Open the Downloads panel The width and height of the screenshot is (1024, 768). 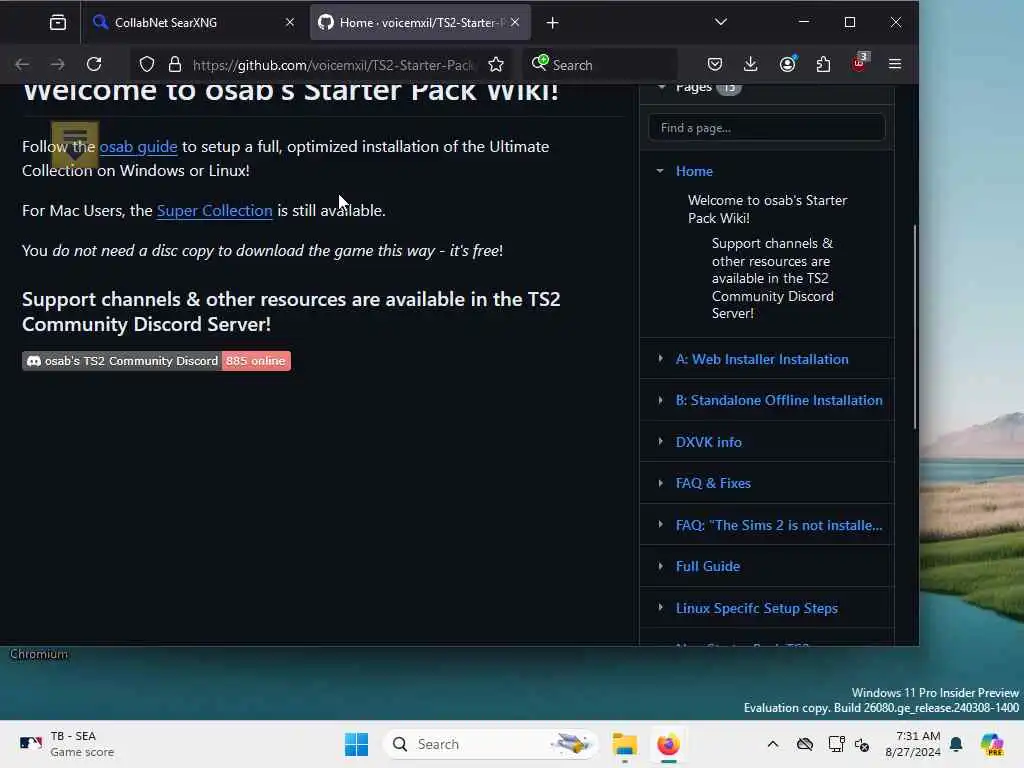click(x=751, y=64)
